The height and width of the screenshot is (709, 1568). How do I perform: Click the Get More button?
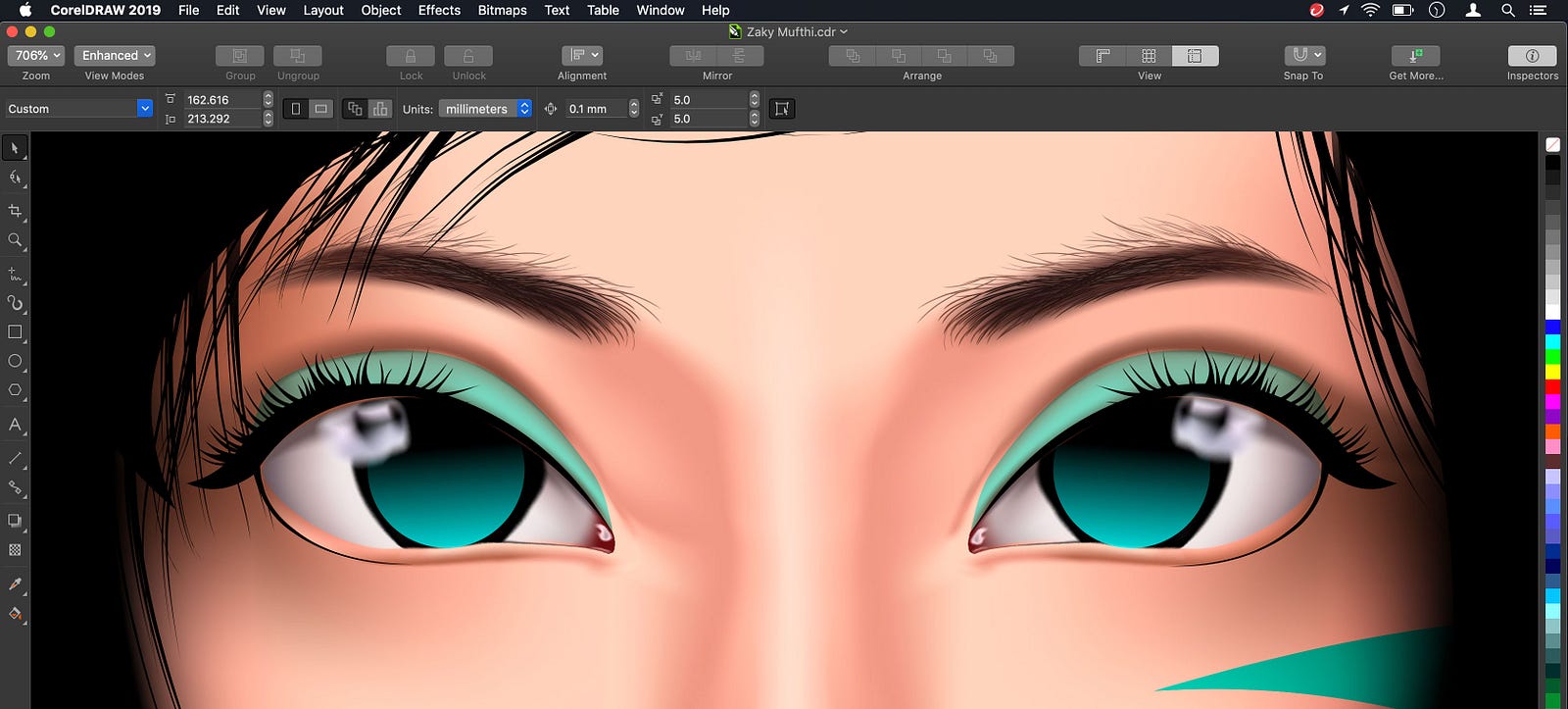1415,56
